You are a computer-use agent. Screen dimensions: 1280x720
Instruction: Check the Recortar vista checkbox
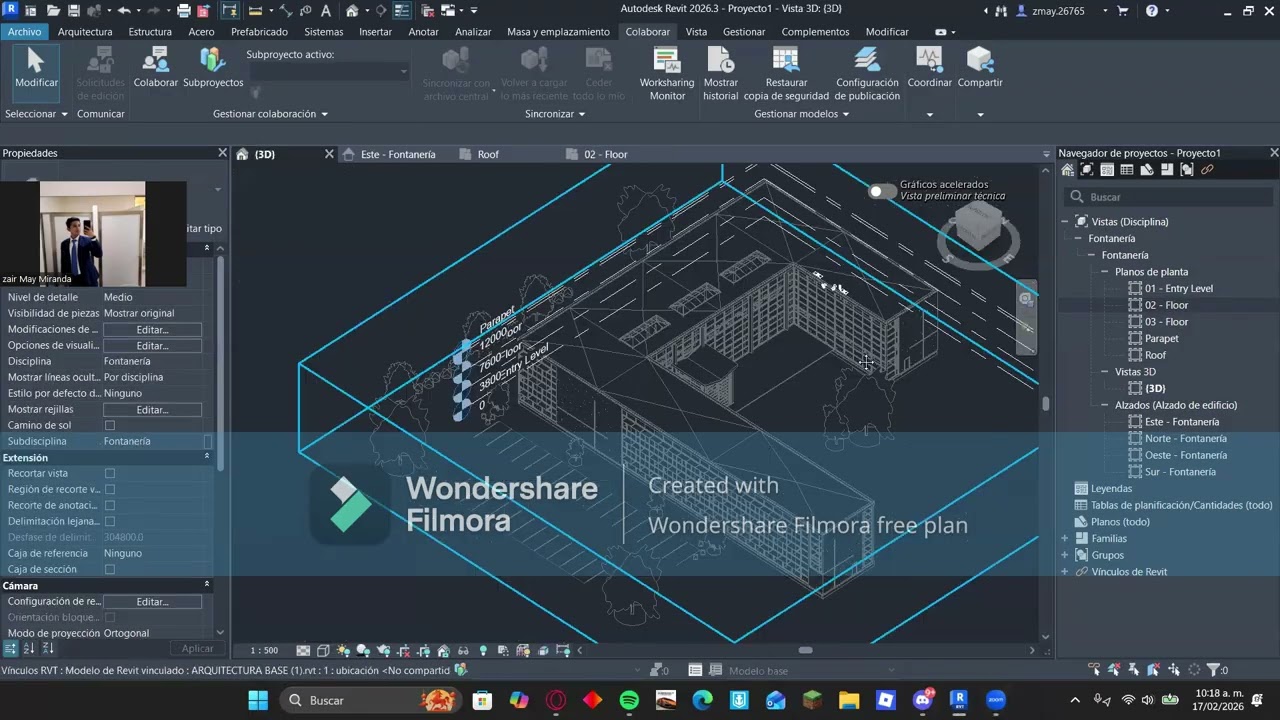point(110,473)
